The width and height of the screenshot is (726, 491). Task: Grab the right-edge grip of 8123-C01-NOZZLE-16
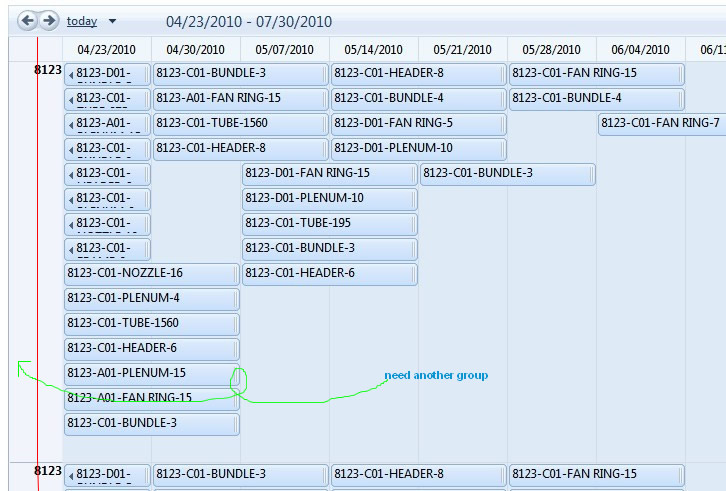(x=236, y=275)
